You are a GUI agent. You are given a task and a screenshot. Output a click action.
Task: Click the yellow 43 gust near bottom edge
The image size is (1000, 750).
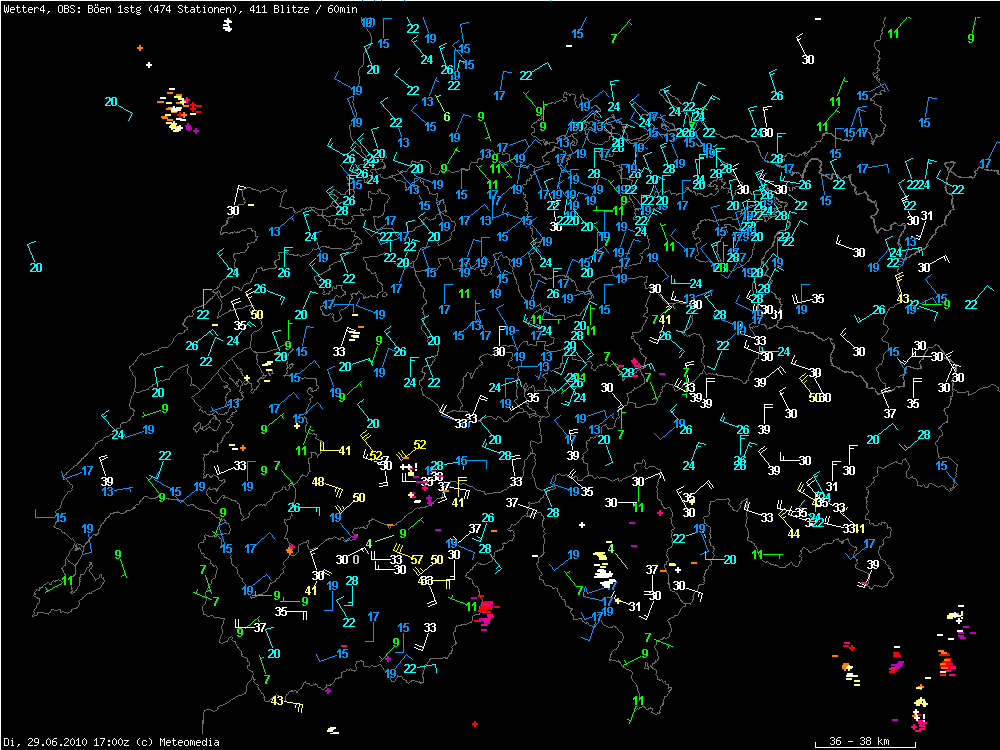pyautogui.click(x=277, y=700)
